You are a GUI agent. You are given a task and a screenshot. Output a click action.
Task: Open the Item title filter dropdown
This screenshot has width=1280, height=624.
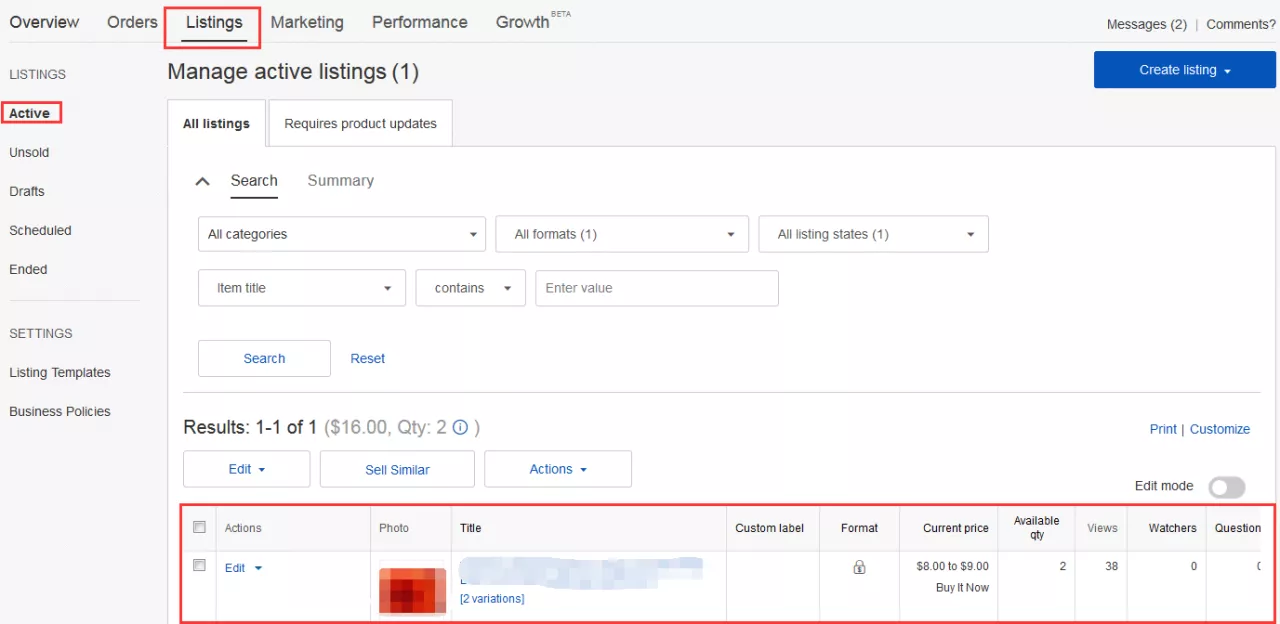coord(302,288)
